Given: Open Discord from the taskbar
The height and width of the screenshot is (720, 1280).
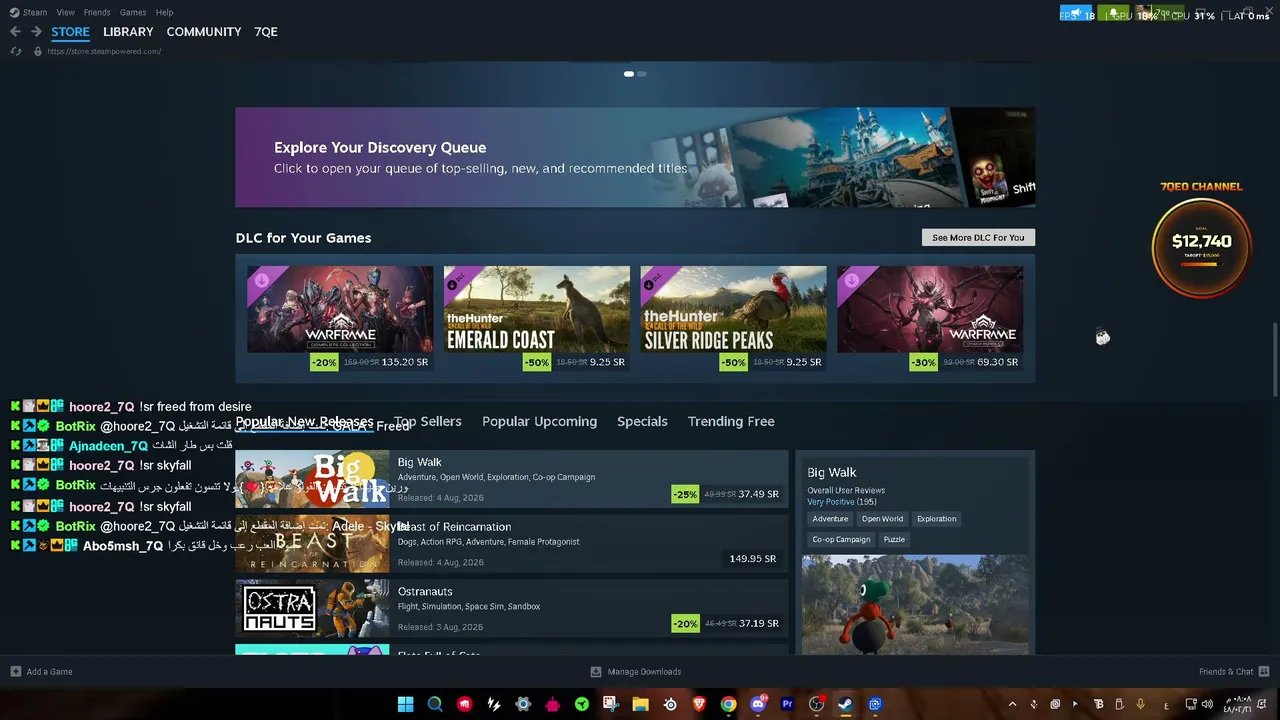Looking at the screenshot, I should coord(758,704).
